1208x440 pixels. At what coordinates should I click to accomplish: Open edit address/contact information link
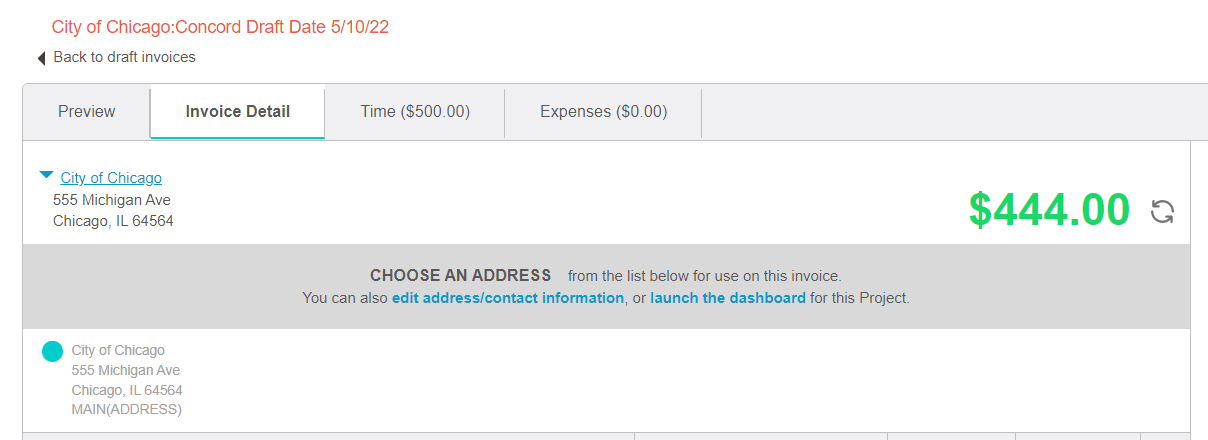click(x=508, y=298)
